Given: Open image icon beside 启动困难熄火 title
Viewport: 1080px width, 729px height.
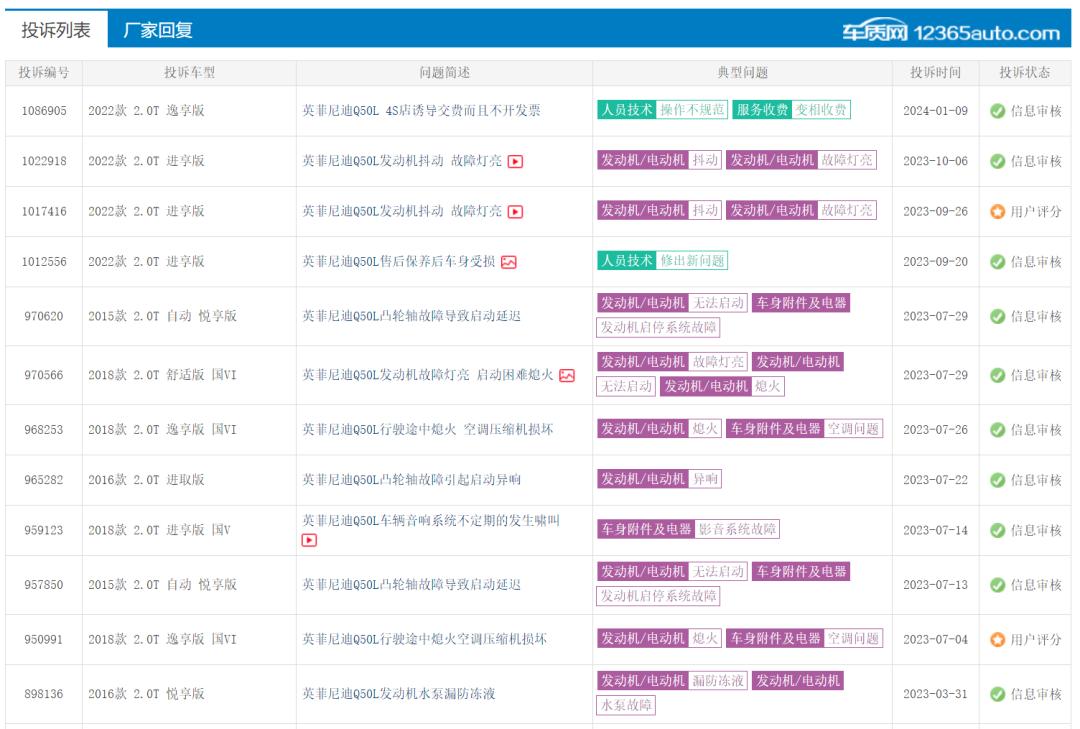Looking at the screenshot, I should pyautogui.click(x=567, y=375).
